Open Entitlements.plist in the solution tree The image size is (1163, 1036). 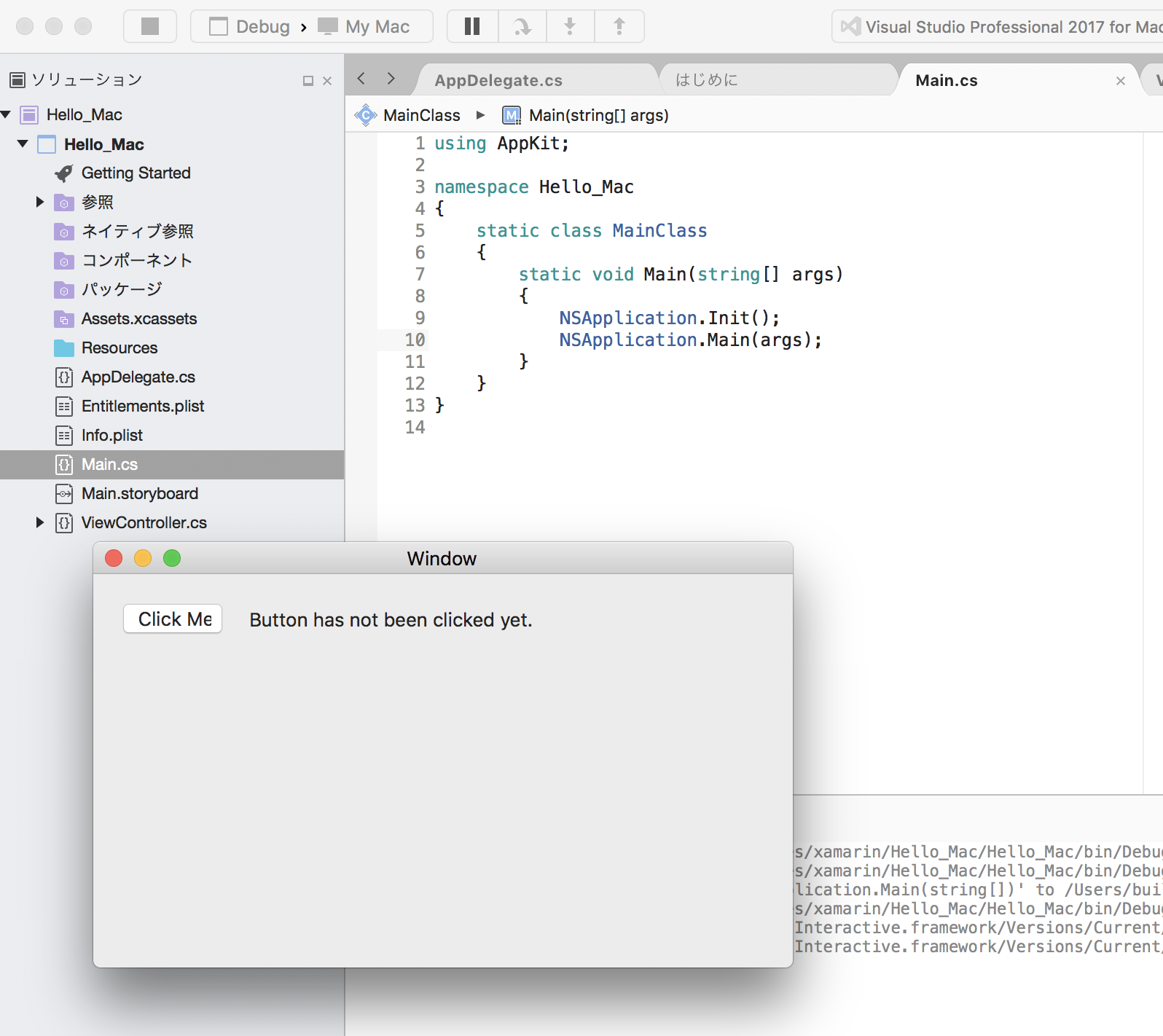click(129, 406)
